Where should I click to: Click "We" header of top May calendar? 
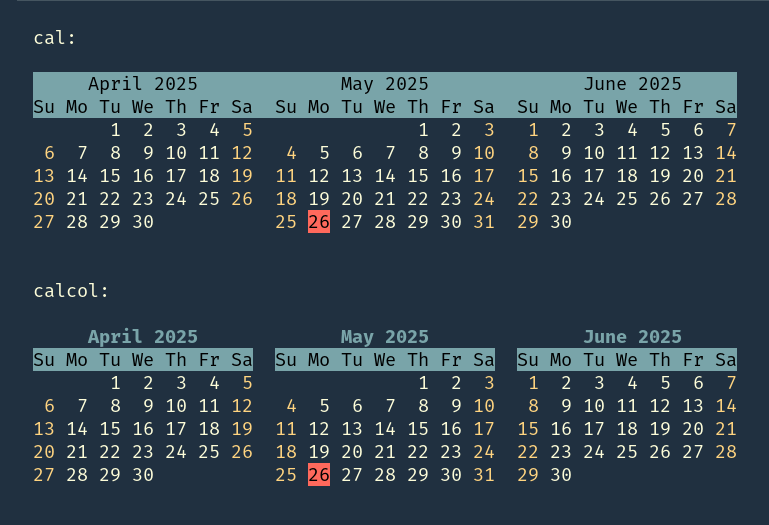tap(385, 107)
